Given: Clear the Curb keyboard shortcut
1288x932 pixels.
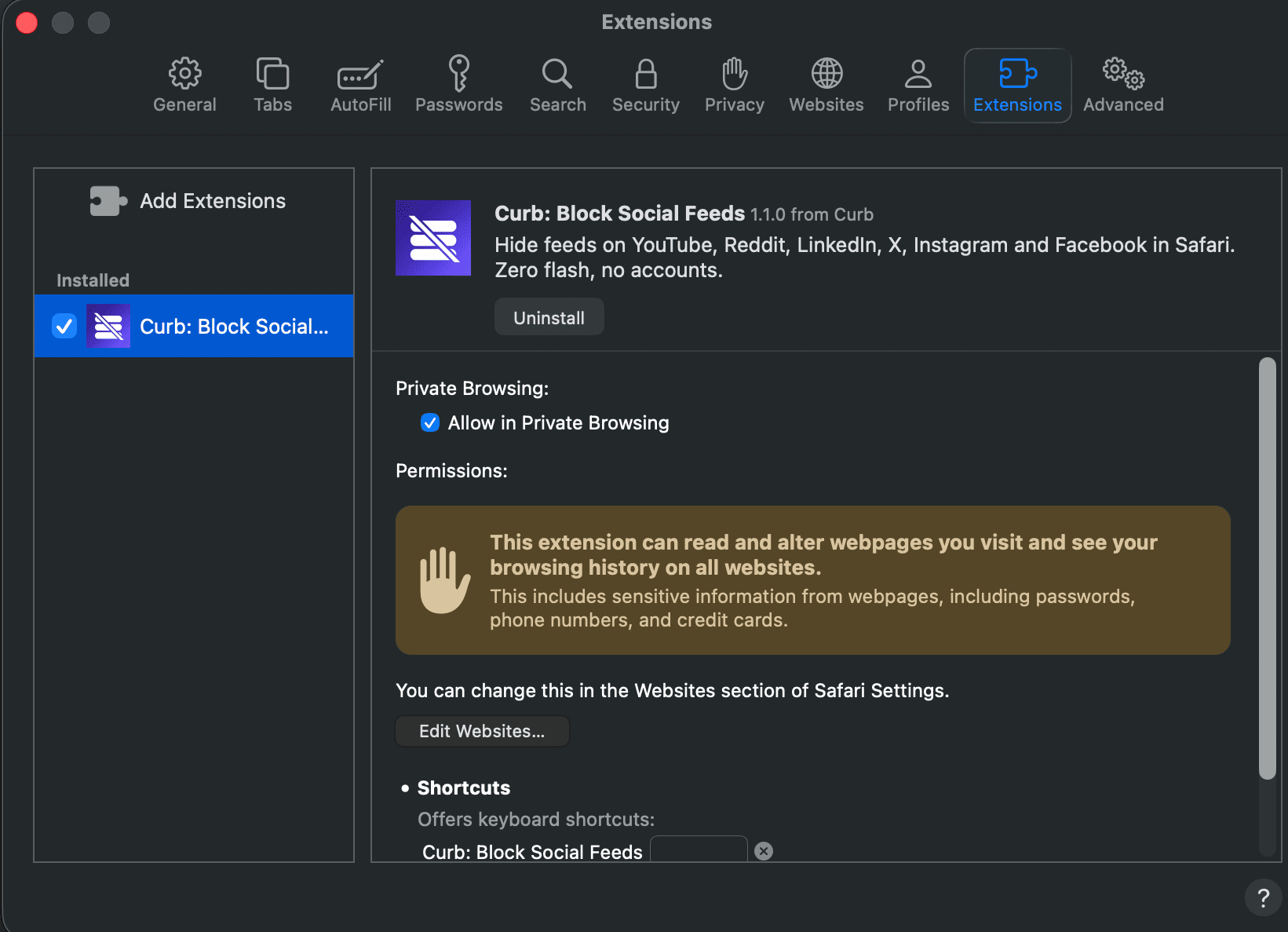Looking at the screenshot, I should coord(764,851).
